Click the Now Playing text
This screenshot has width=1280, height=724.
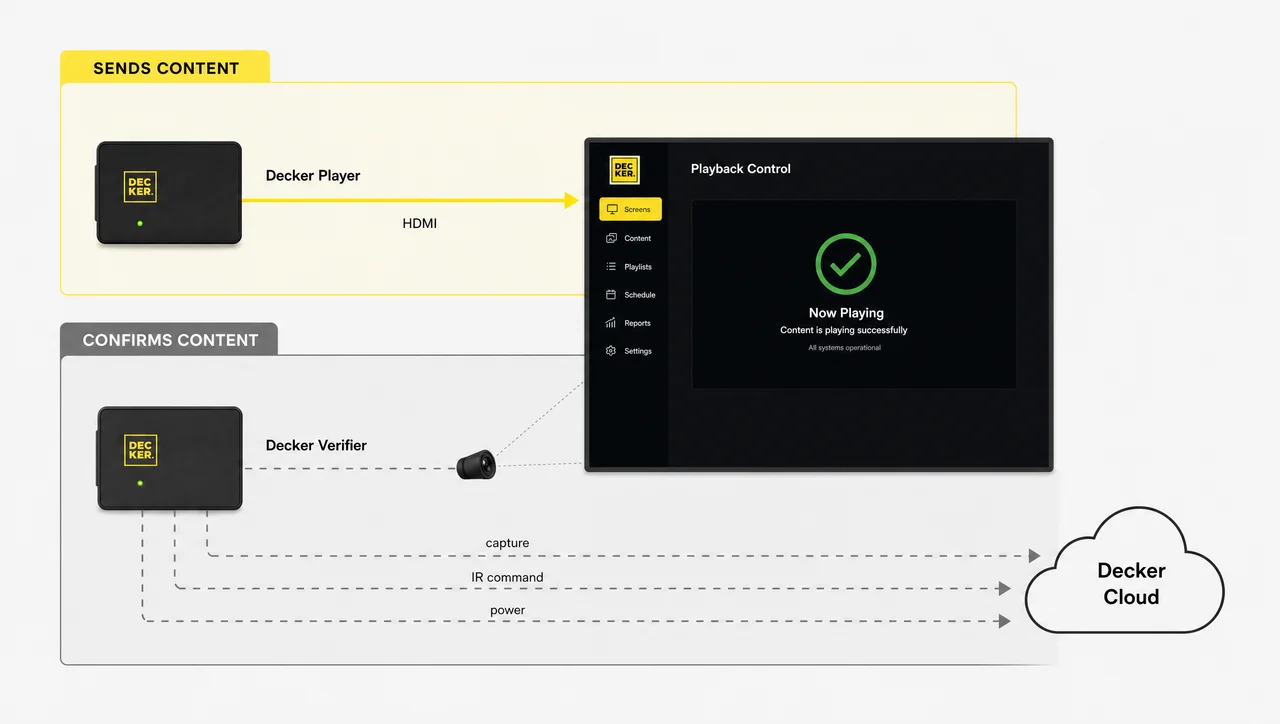[x=846, y=313]
